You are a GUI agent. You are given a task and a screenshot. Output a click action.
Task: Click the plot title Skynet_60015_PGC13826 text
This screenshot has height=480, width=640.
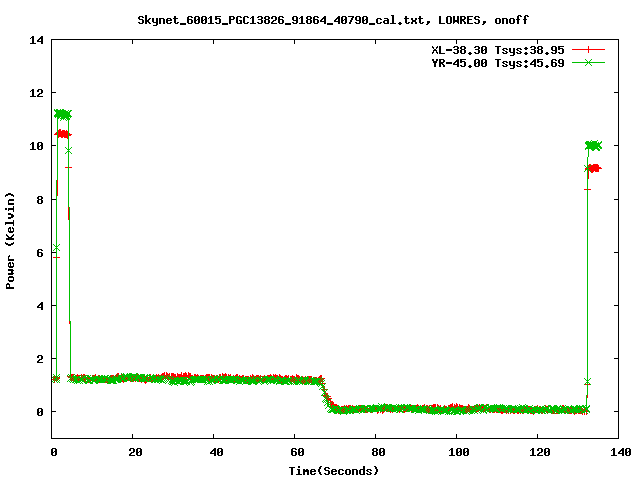tap(333, 20)
